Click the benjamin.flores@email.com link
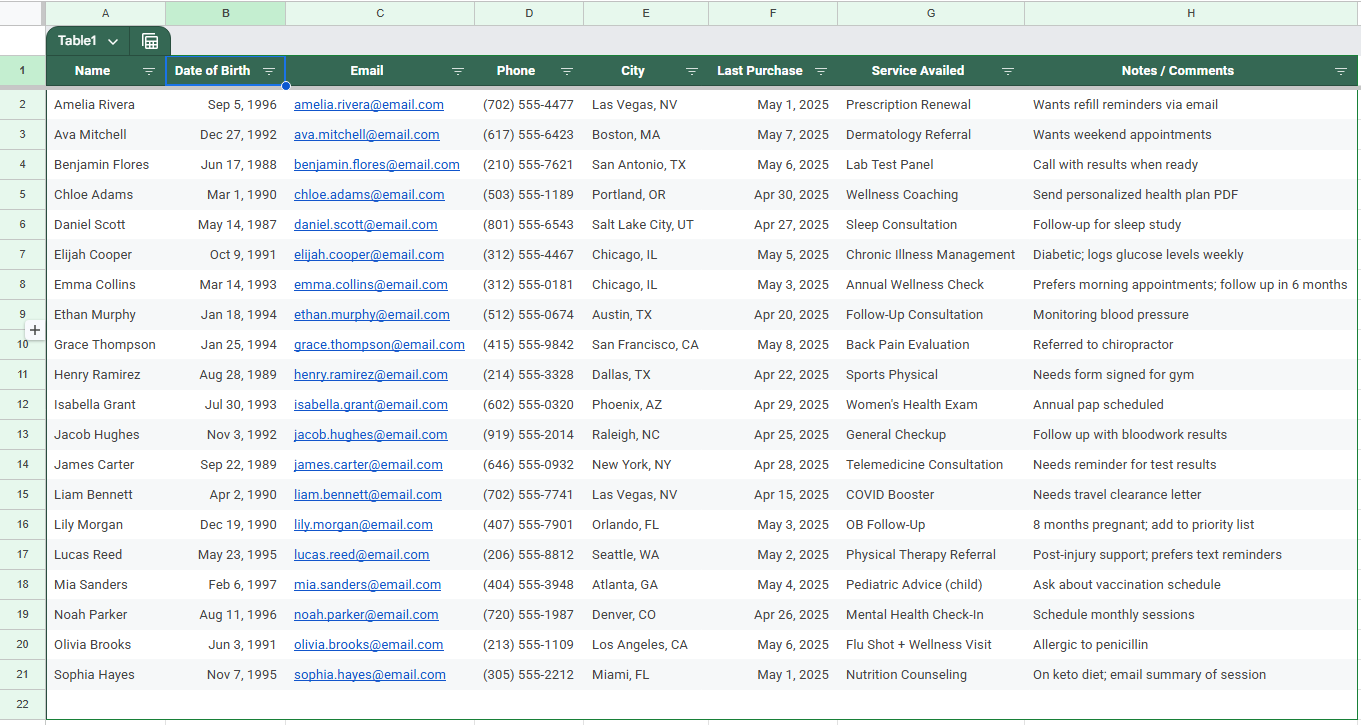 377,165
